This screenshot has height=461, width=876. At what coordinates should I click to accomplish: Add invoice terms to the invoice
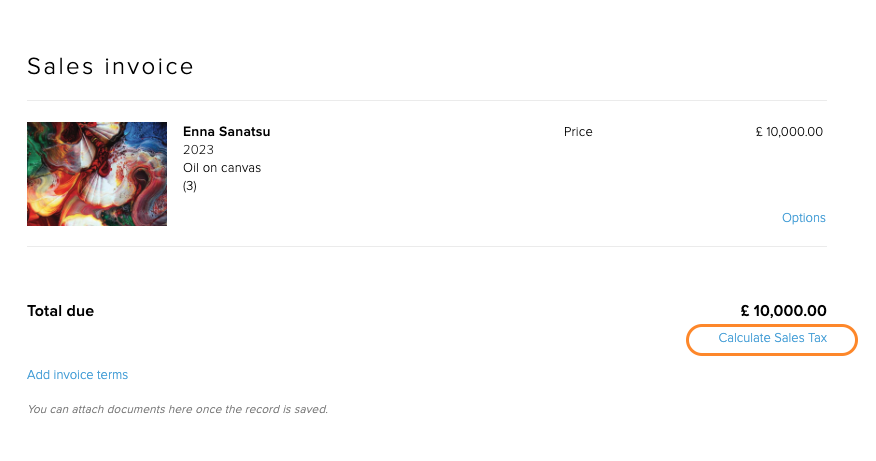point(78,375)
